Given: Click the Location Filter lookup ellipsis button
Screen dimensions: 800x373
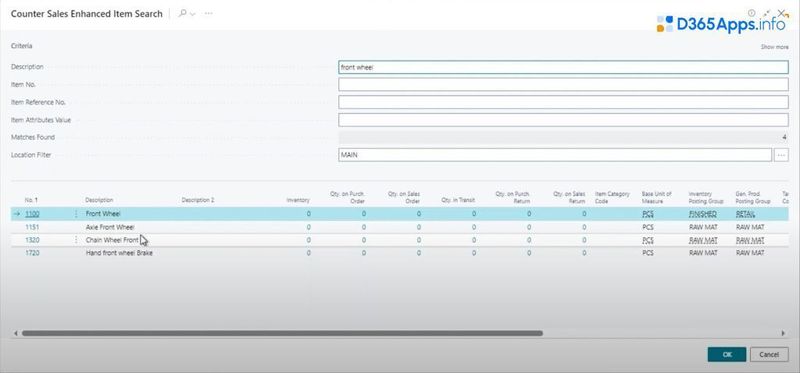Looking at the screenshot, I should pos(781,155).
